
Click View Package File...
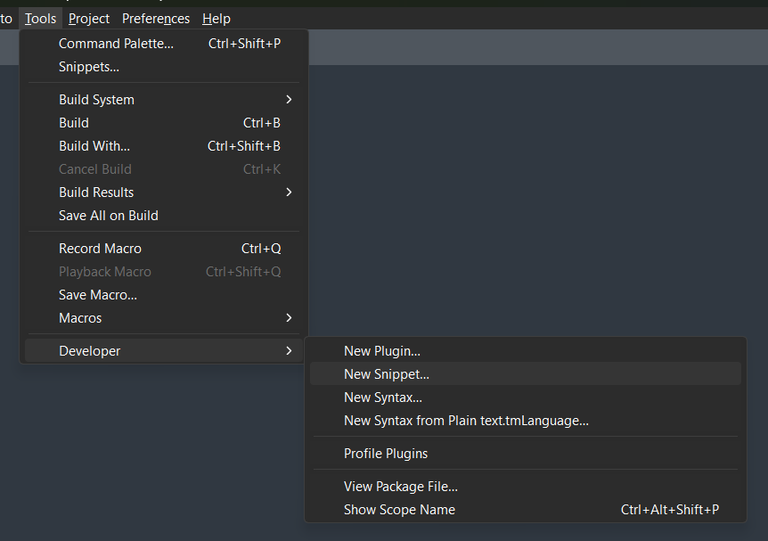tap(401, 486)
